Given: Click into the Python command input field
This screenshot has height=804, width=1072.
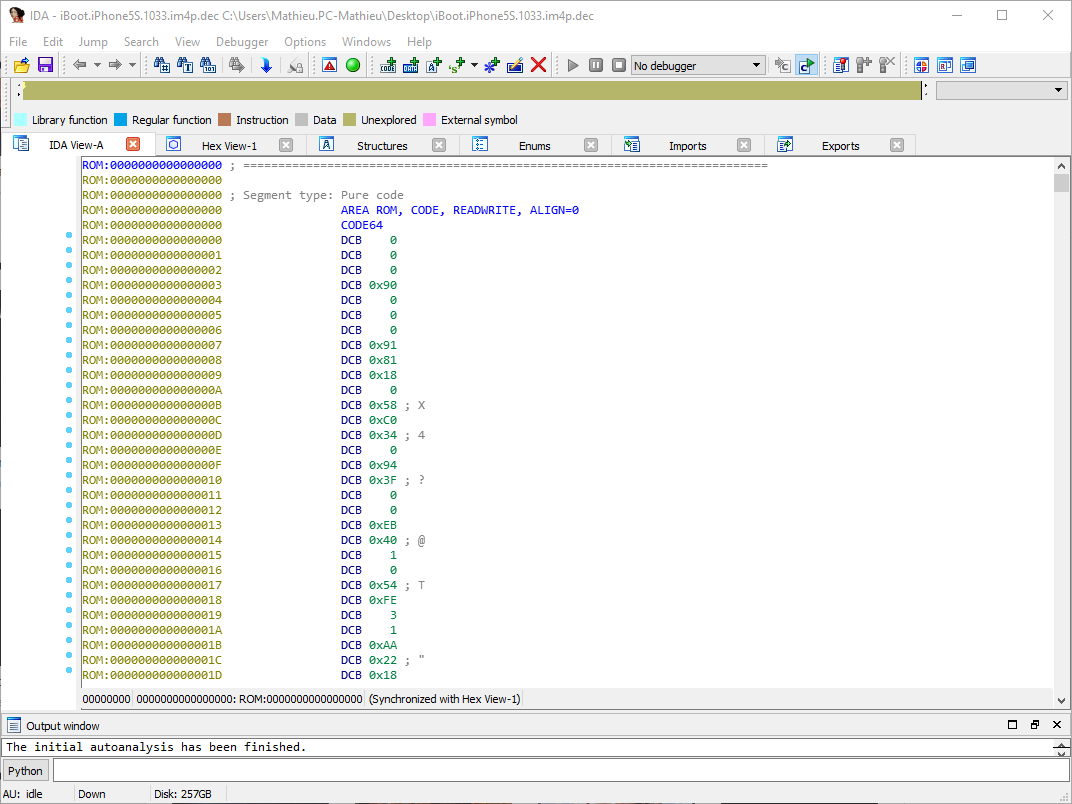Looking at the screenshot, I should 550,771.
